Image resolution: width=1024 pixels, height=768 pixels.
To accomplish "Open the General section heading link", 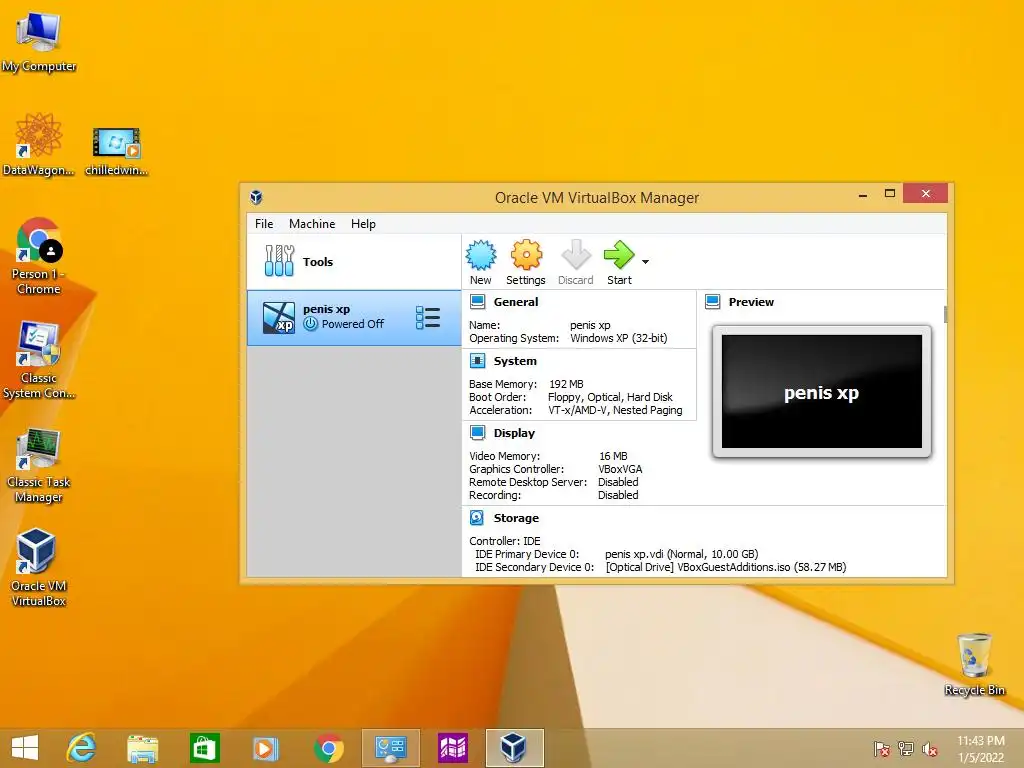I will tap(516, 302).
